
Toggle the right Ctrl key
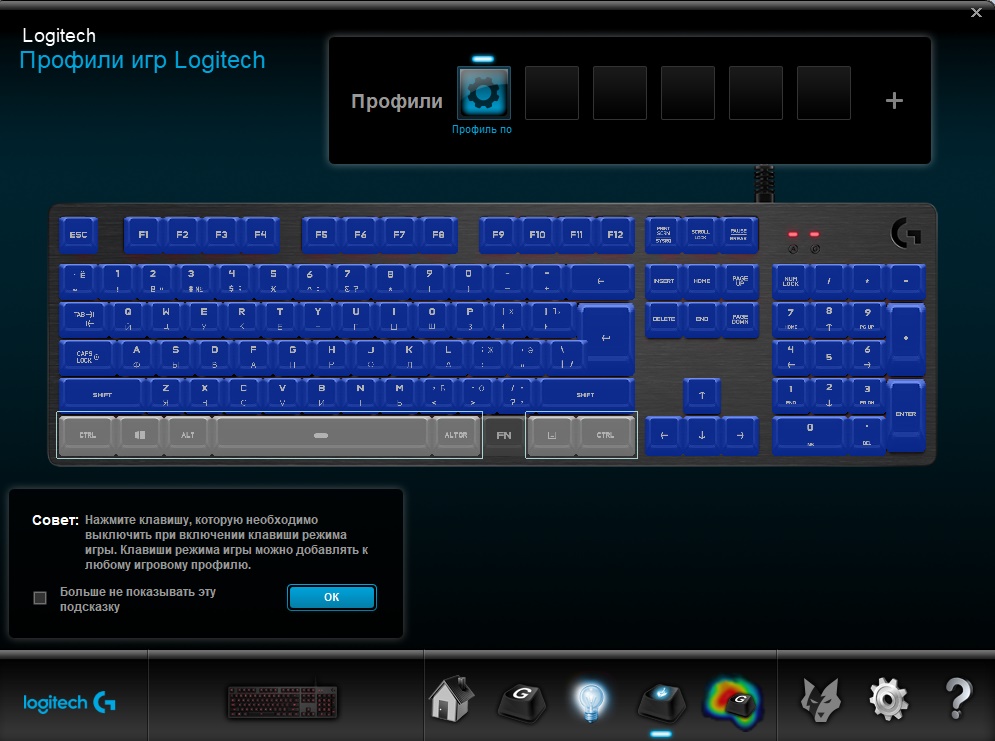coord(605,435)
